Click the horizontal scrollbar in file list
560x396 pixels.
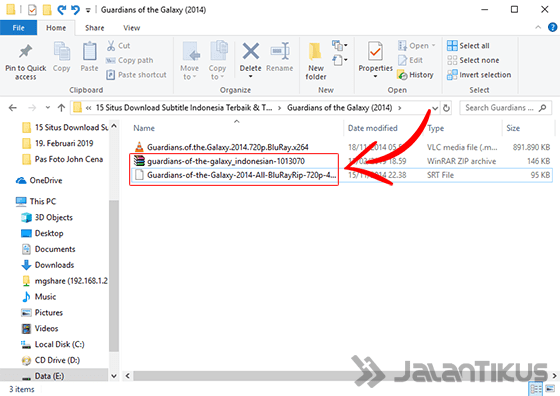pyautogui.click(x=340, y=376)
